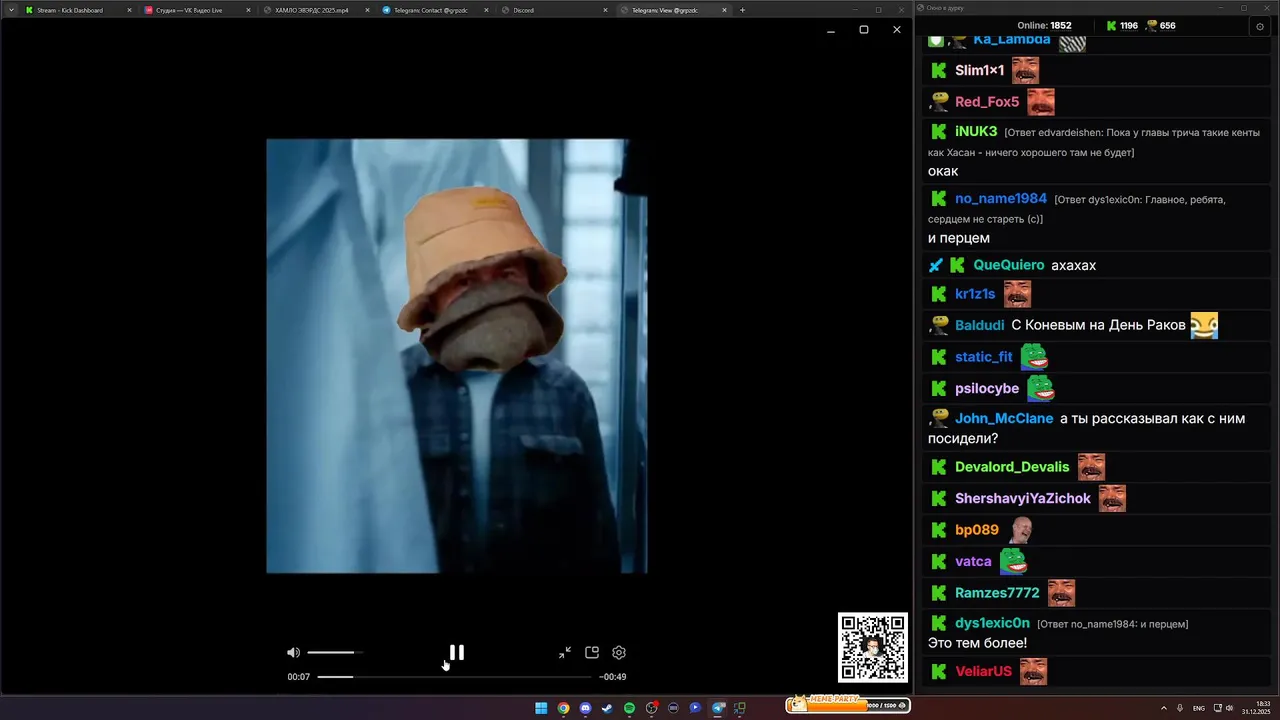1280x720 pixels.
Task: Click username Red_Fox5 in chat
Action: tap(987, 102)
